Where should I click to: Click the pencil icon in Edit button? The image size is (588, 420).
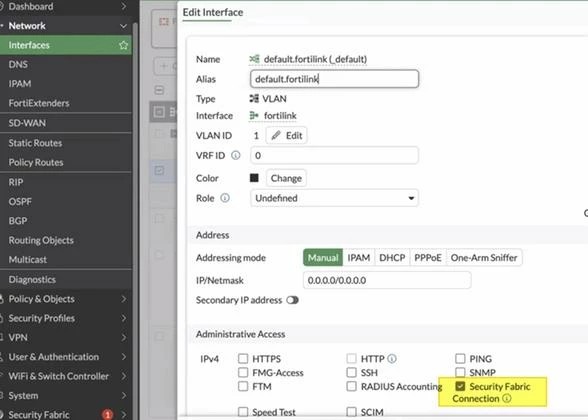tap(276, 135)
